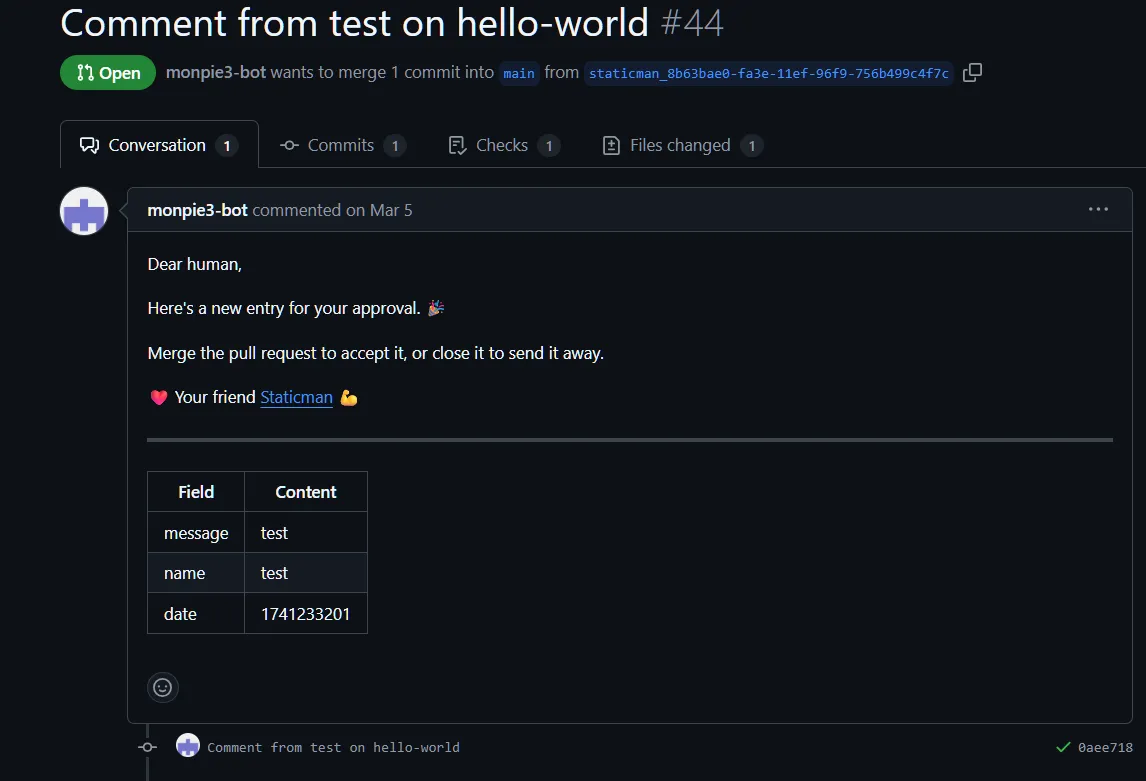Click the Conversation speech bubble icon
1146x781 pixels.
[x=89, y=144]
